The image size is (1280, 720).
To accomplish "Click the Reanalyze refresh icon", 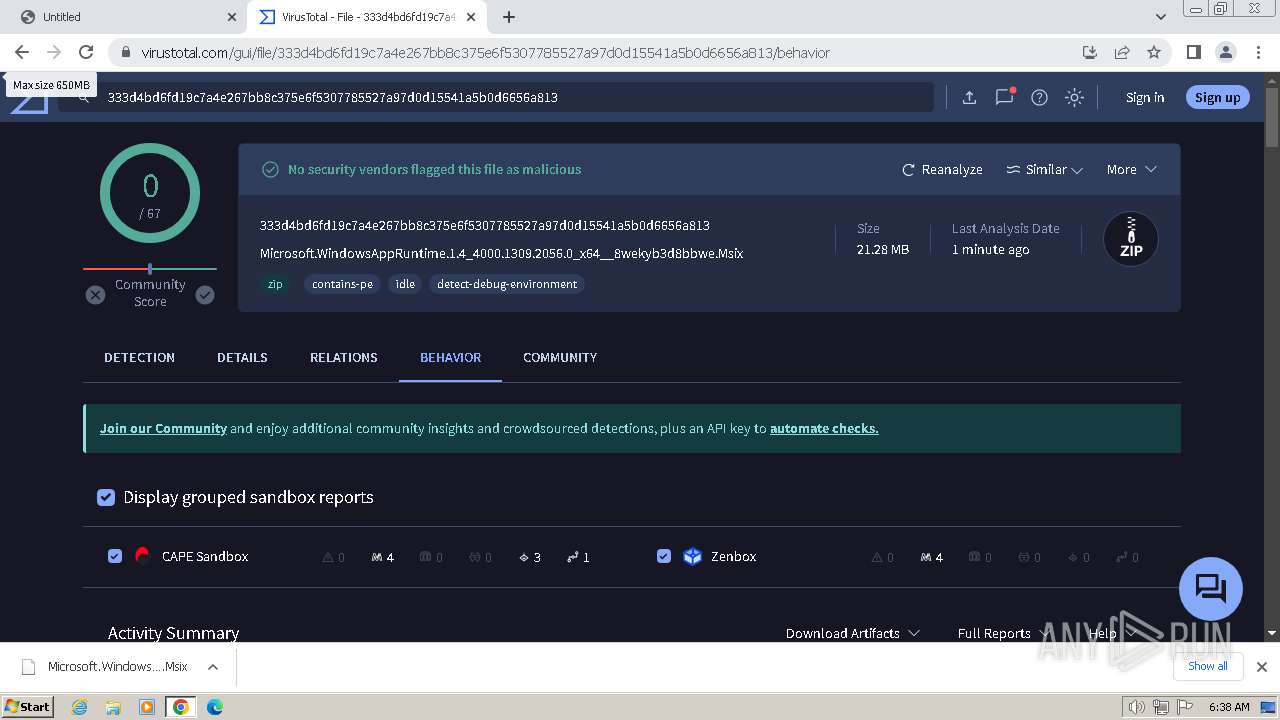I will point(908,170).
